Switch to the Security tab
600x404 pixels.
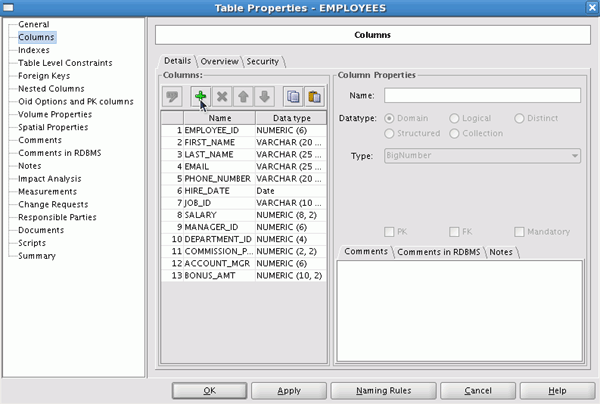click(262, 61)
